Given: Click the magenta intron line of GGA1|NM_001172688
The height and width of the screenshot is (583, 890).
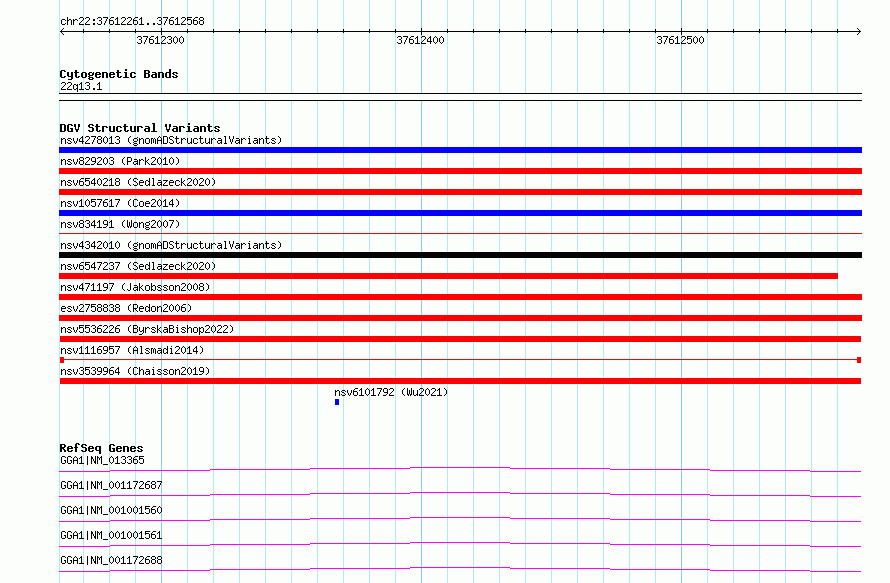Looking at the screenshot, I should point(460,568).
